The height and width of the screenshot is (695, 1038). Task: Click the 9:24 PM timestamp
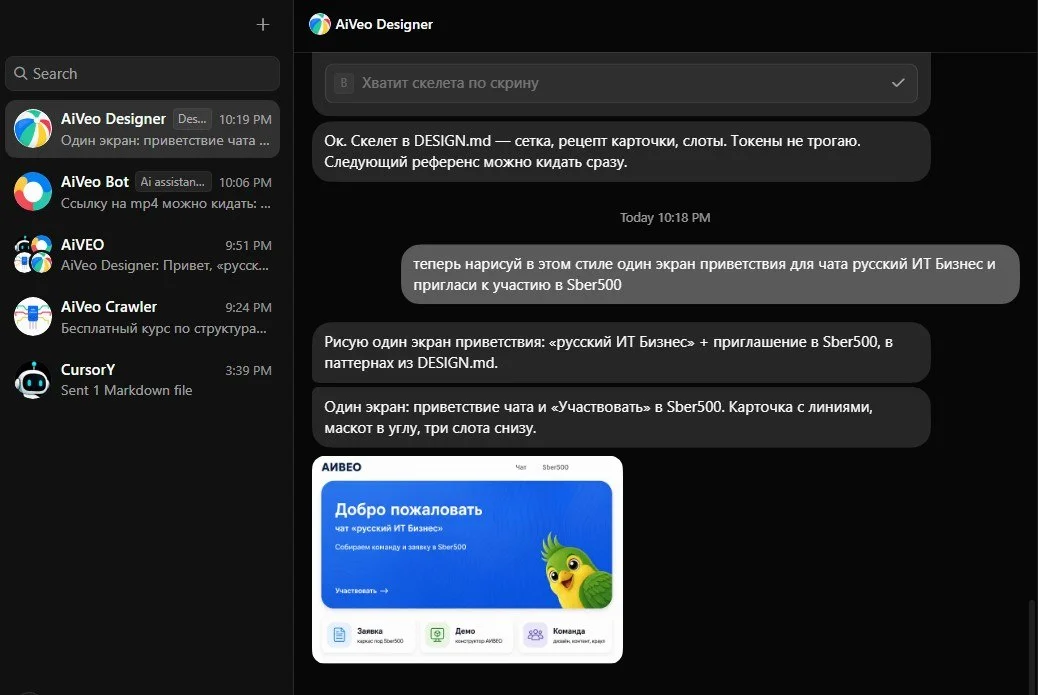(x=248, y=308)
